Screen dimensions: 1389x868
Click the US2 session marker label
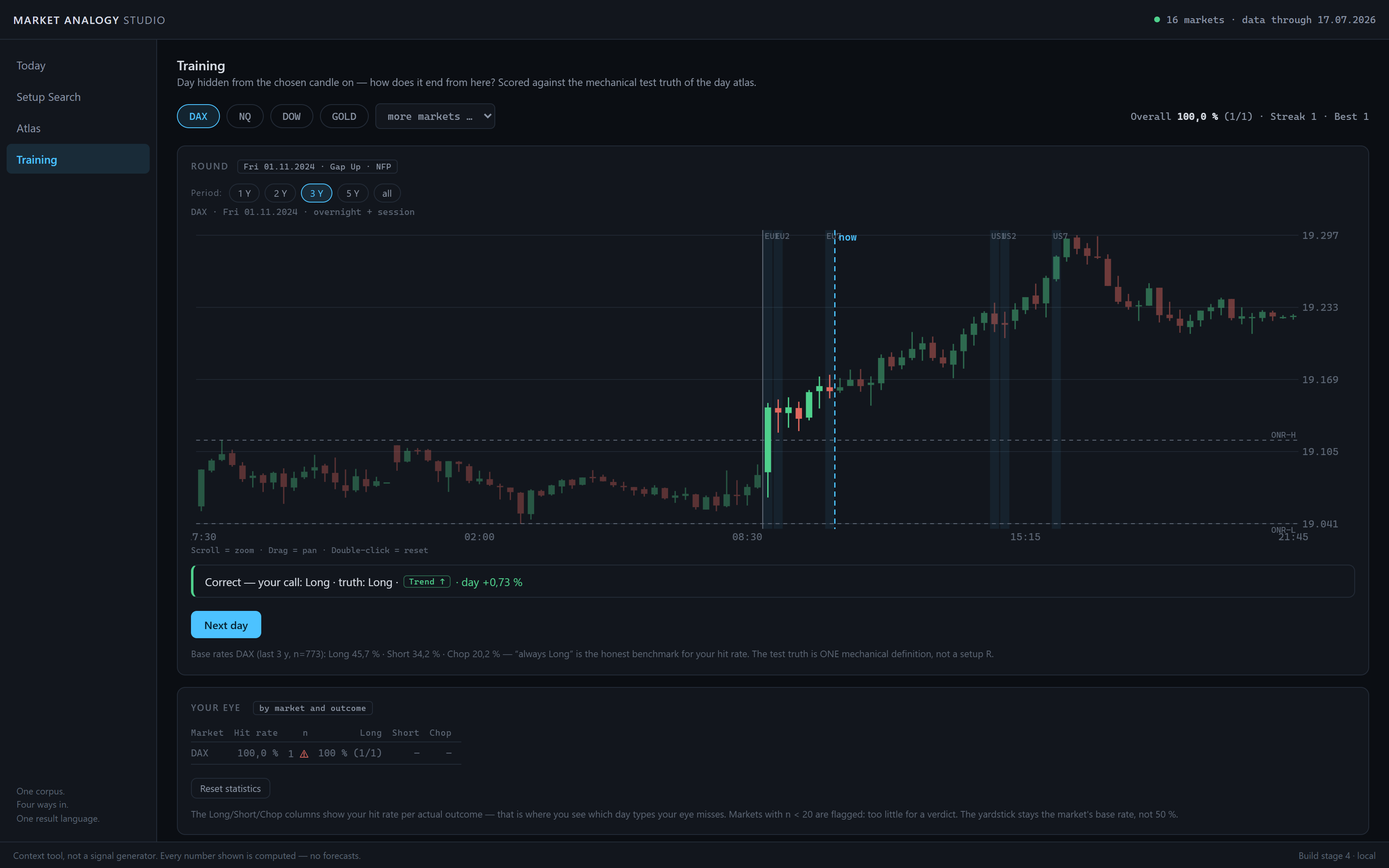click(x=1010, y=236)
